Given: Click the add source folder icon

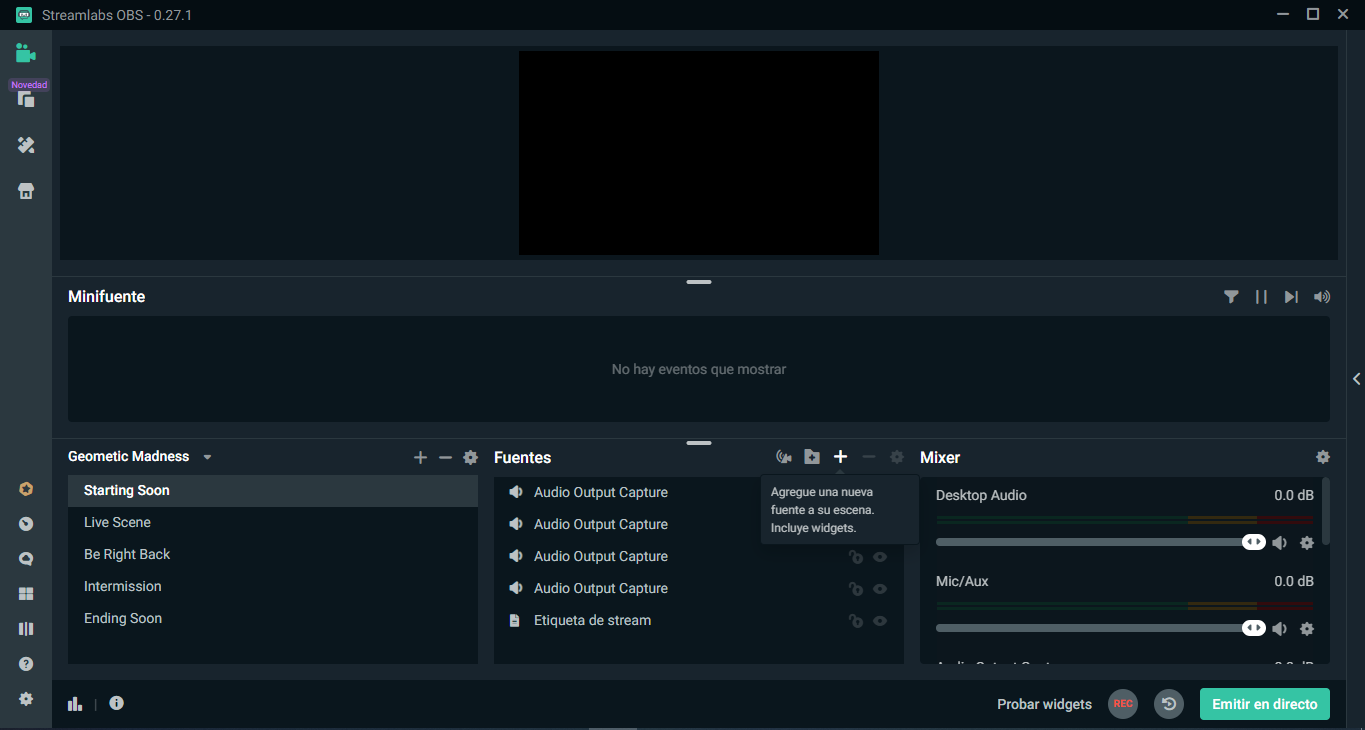Looking at the screenshot, I should click(x=812, y=457).
